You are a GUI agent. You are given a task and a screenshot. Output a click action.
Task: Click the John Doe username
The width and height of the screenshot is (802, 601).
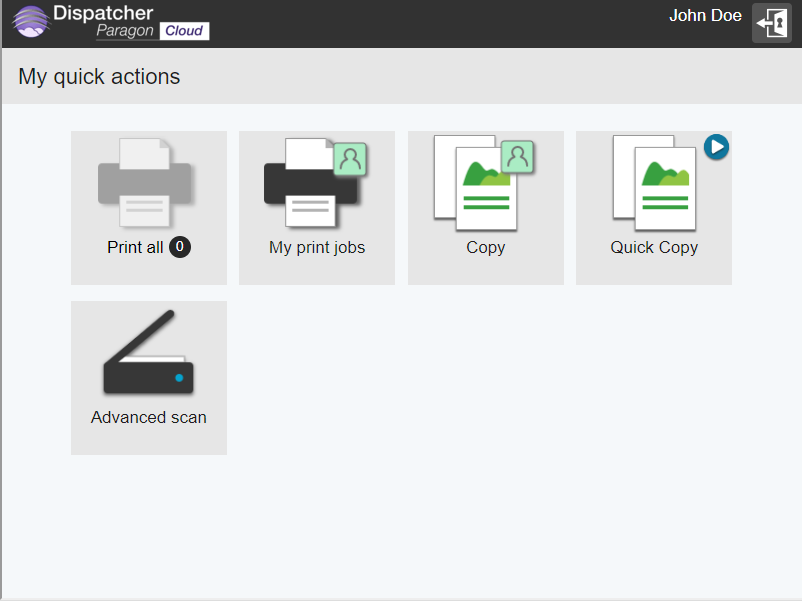[705, 16]
